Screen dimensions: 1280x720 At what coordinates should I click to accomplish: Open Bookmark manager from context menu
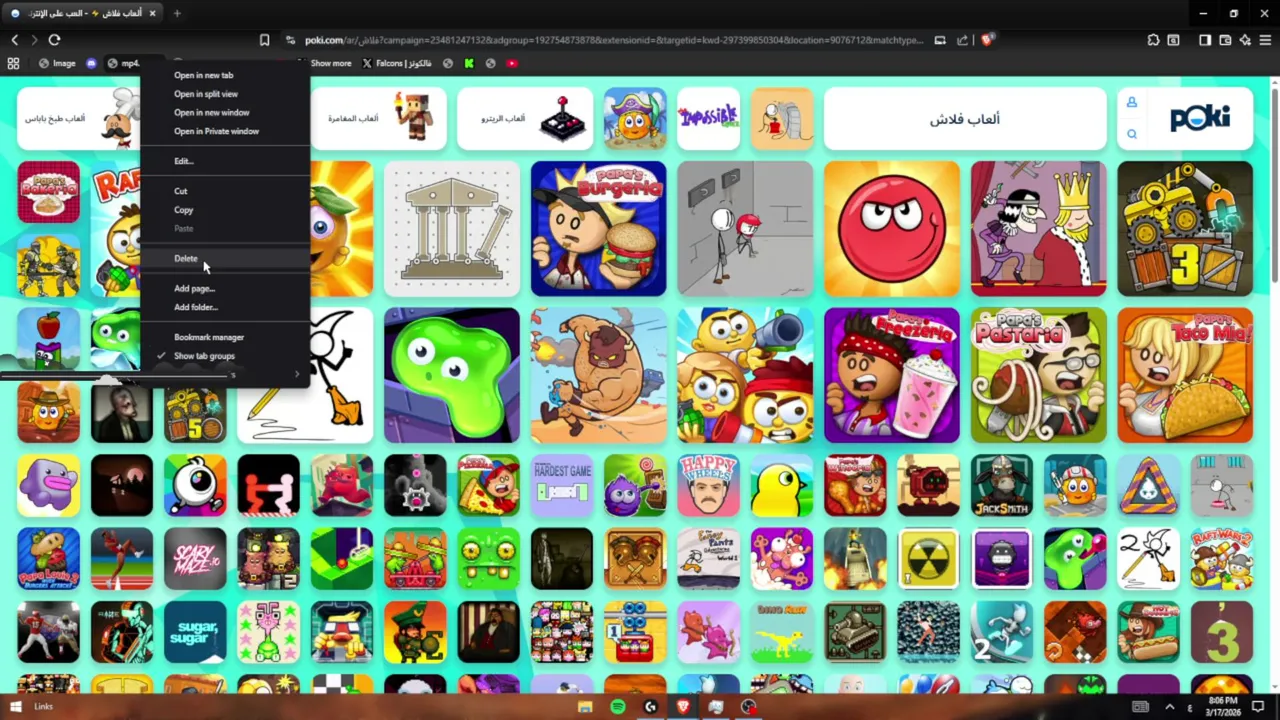225,337
